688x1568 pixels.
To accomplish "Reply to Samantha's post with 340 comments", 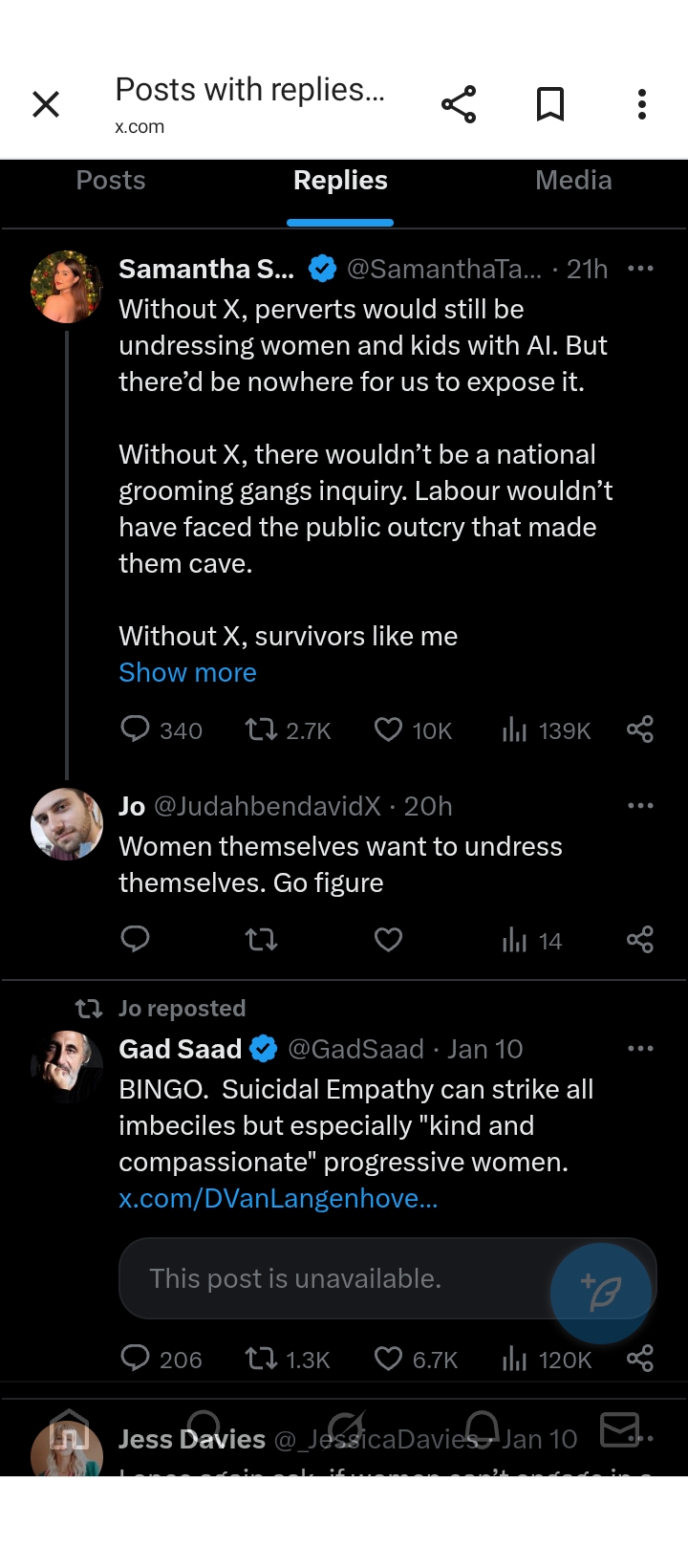I will tap(135, 730).
